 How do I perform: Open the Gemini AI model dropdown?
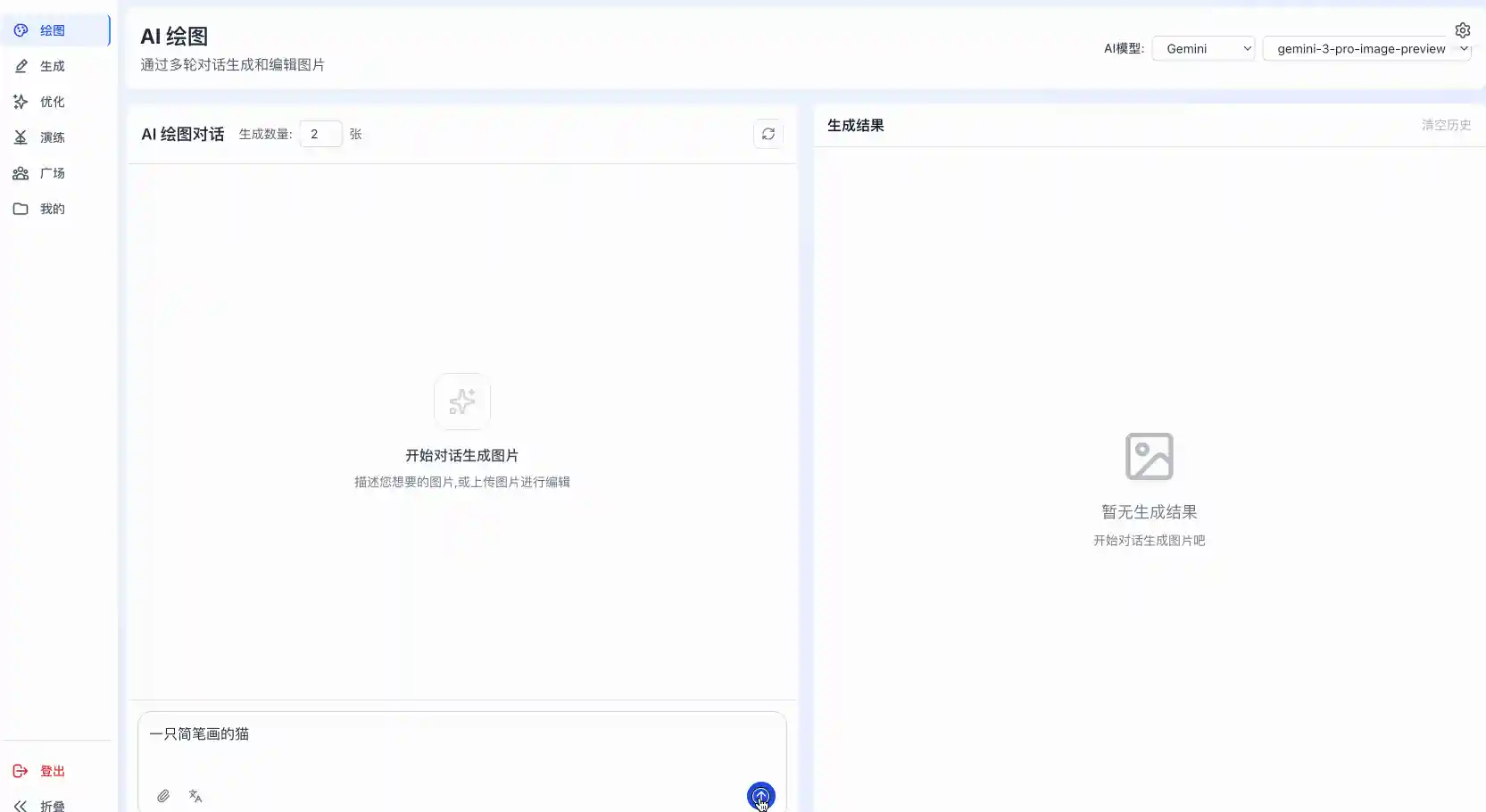click(1203, 48)
